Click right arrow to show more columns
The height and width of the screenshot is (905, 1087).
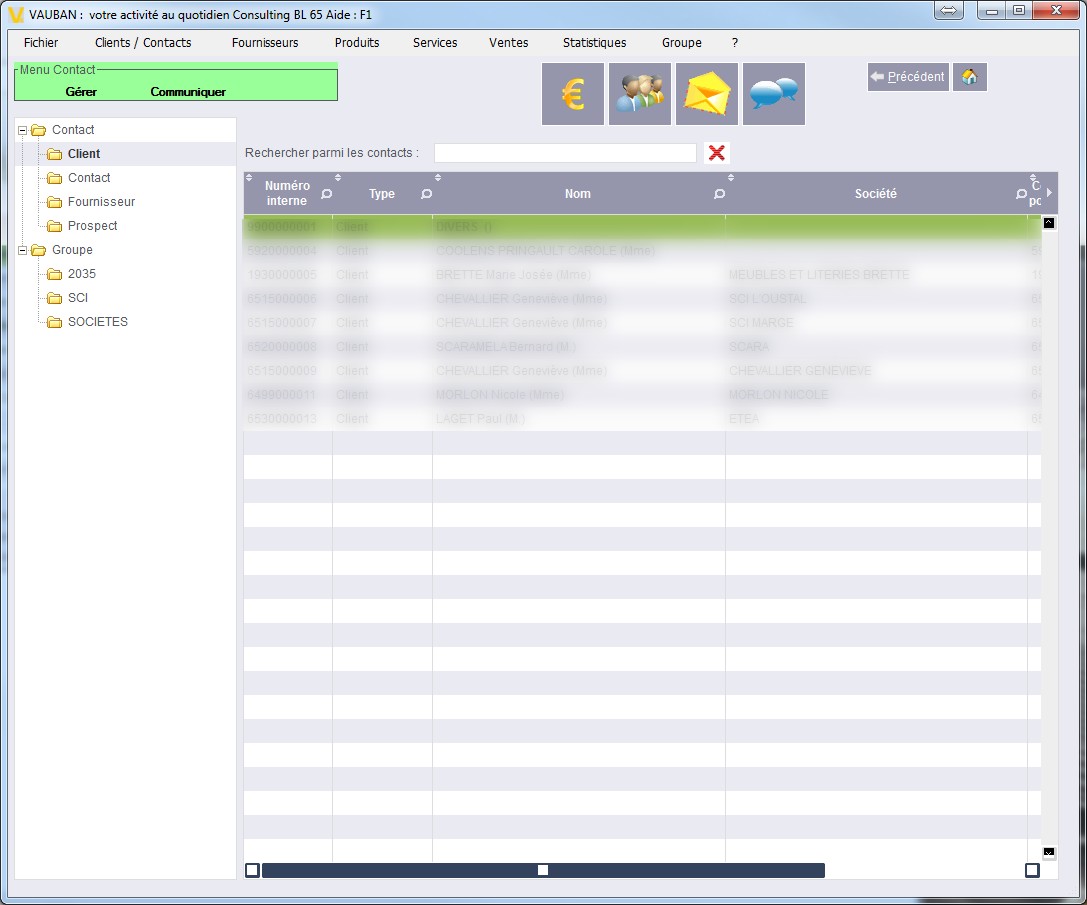pyautogui.click(x=1049, y=192)
